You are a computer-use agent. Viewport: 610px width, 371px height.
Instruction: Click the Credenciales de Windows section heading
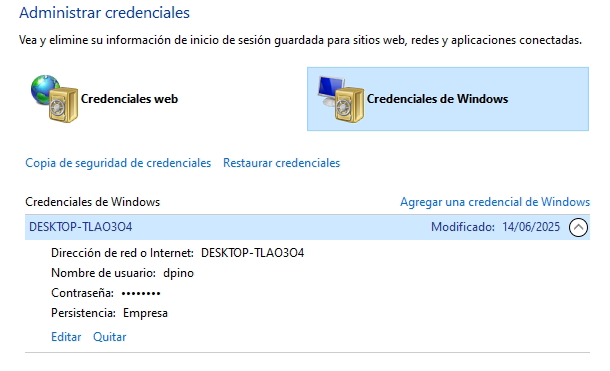tap(93, 202)
